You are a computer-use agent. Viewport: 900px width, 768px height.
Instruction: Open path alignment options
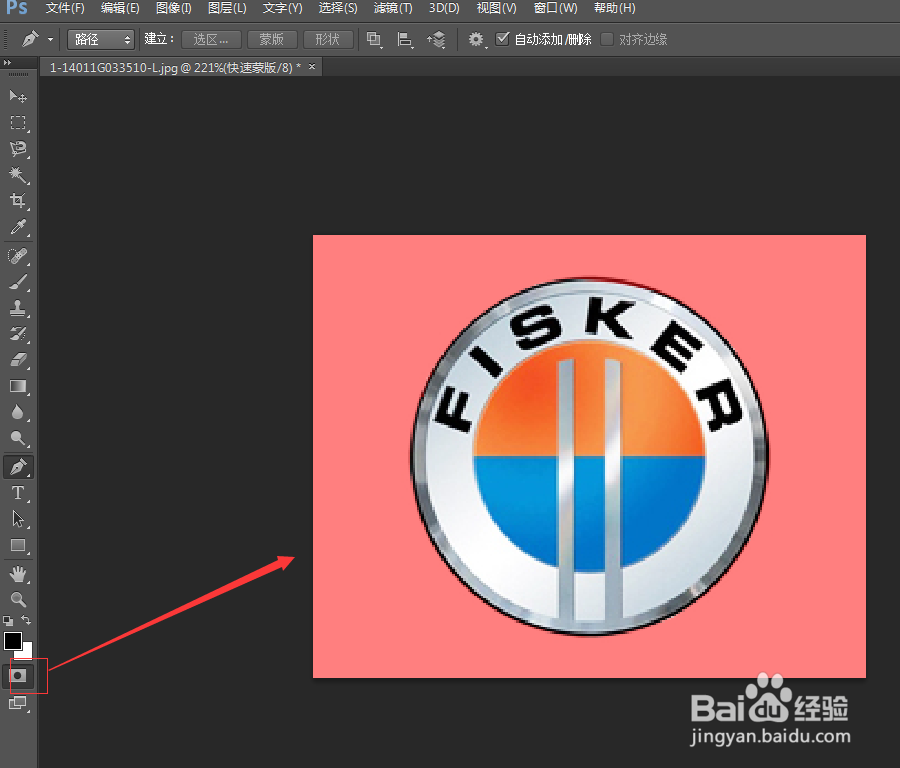point(405,40)
